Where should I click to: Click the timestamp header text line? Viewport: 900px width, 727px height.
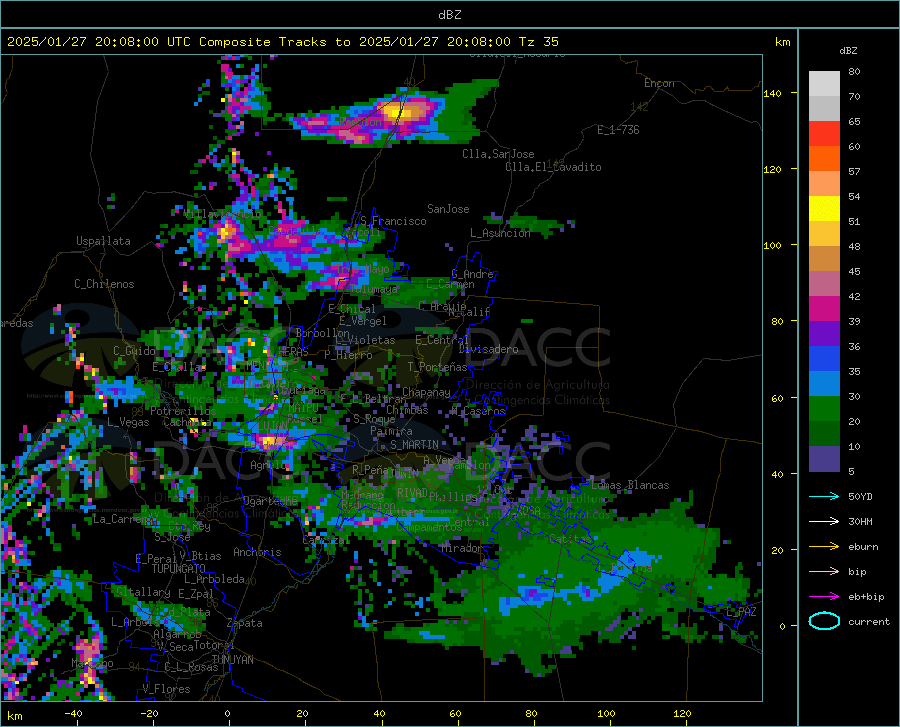282,42
